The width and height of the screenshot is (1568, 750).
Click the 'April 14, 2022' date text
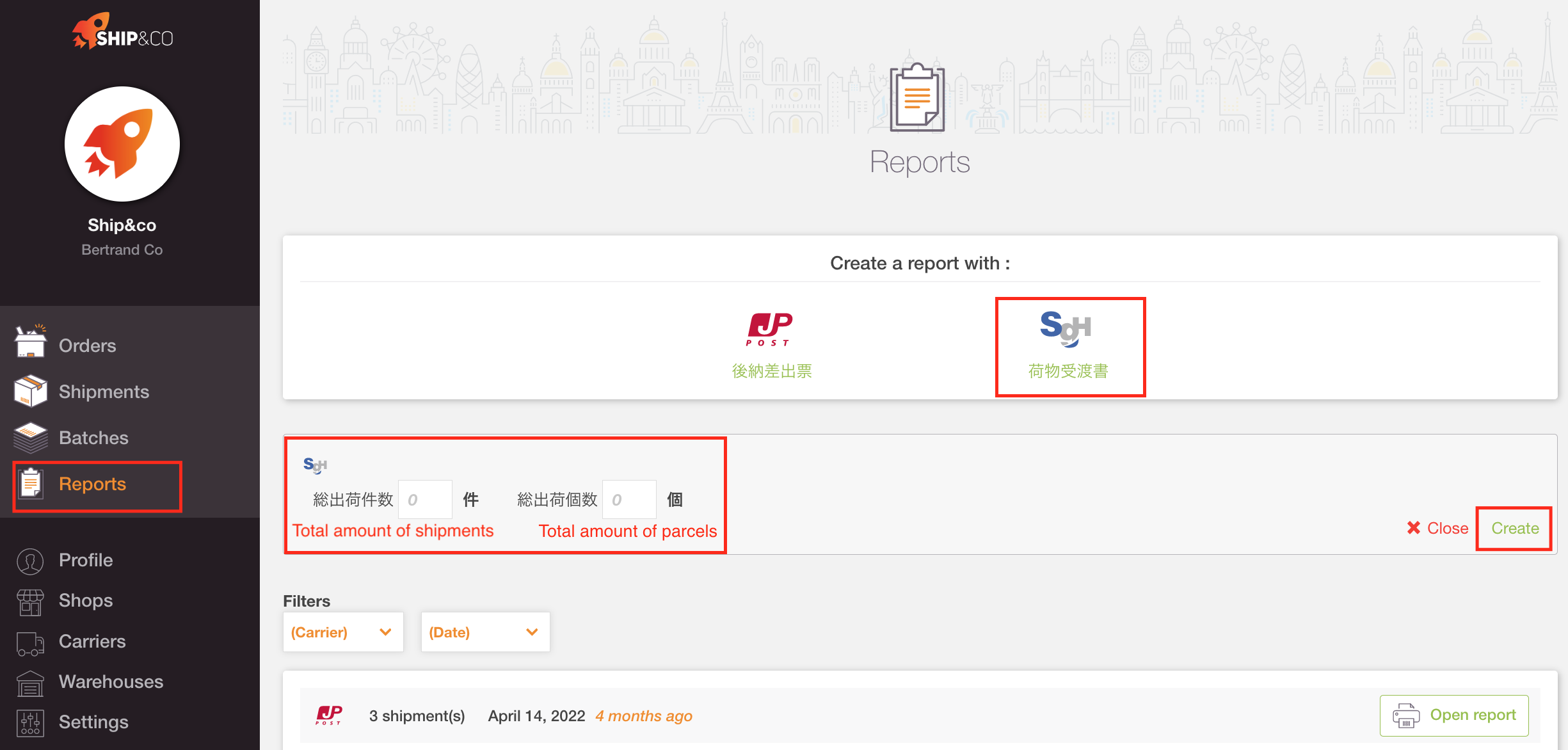point(536,716)
